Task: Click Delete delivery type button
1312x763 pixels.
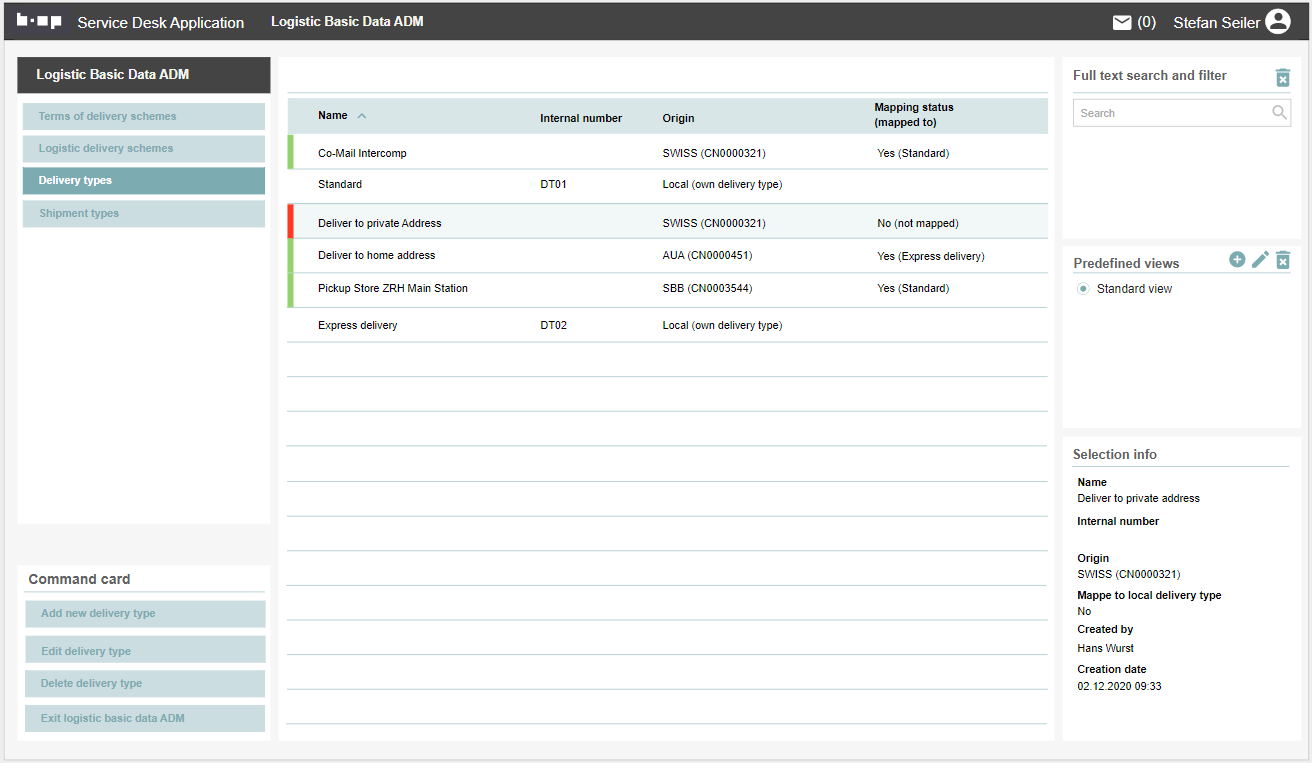Action: [x=145, y=684]
